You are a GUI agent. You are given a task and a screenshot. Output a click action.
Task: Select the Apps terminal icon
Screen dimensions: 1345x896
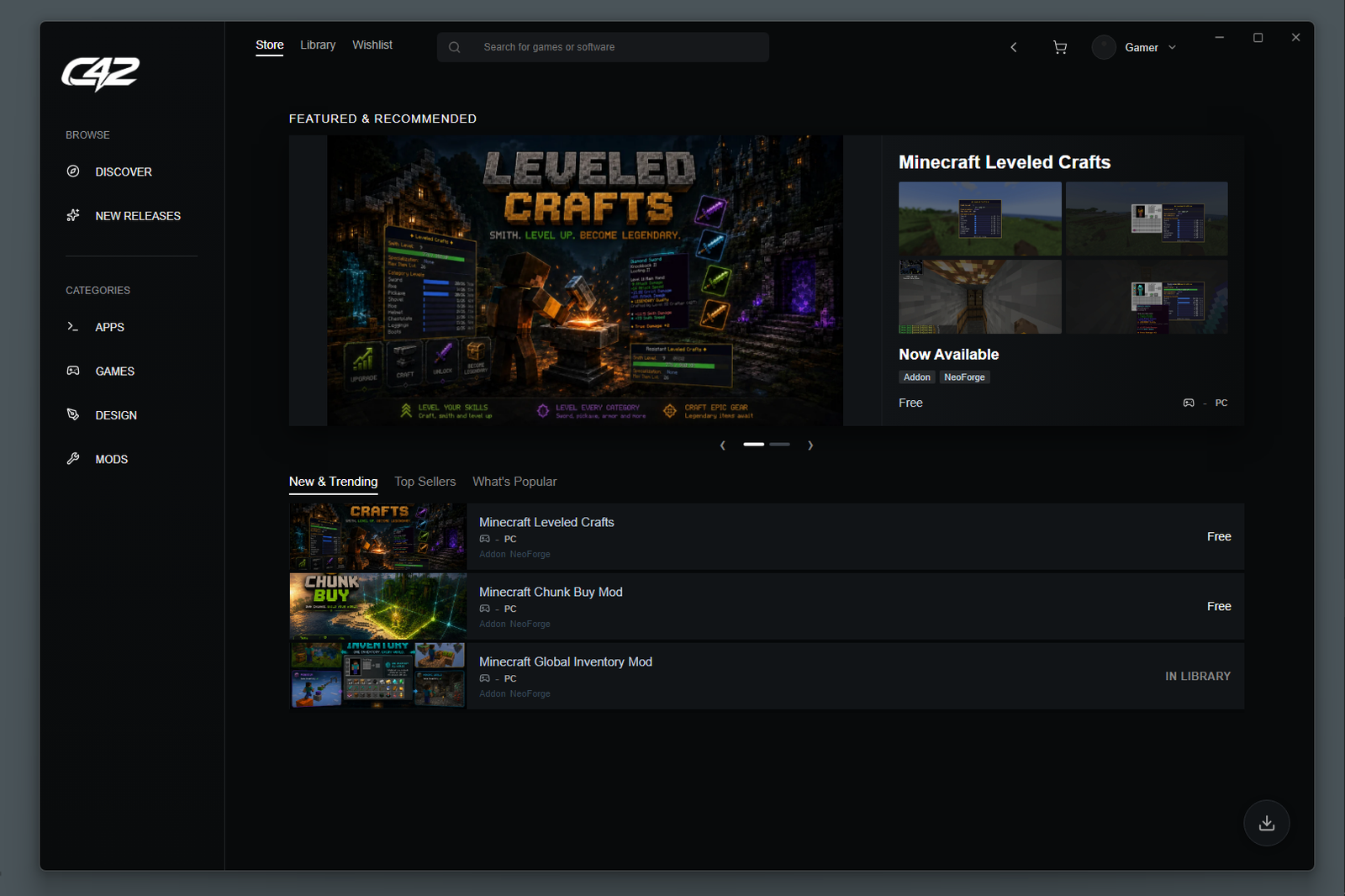click(x=73, y=326)
